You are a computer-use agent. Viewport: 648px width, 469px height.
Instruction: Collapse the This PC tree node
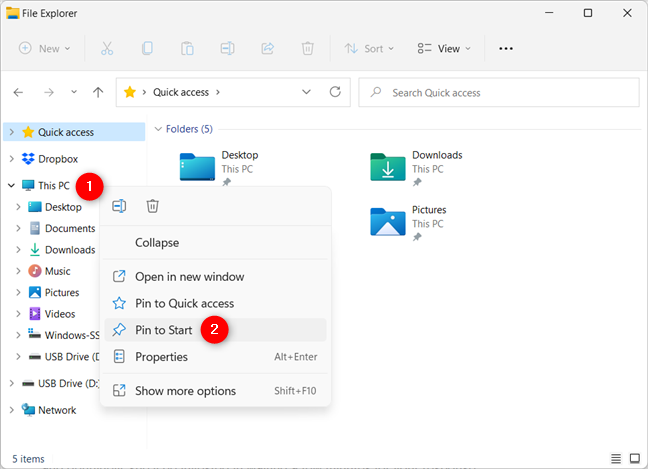[11, 186]
